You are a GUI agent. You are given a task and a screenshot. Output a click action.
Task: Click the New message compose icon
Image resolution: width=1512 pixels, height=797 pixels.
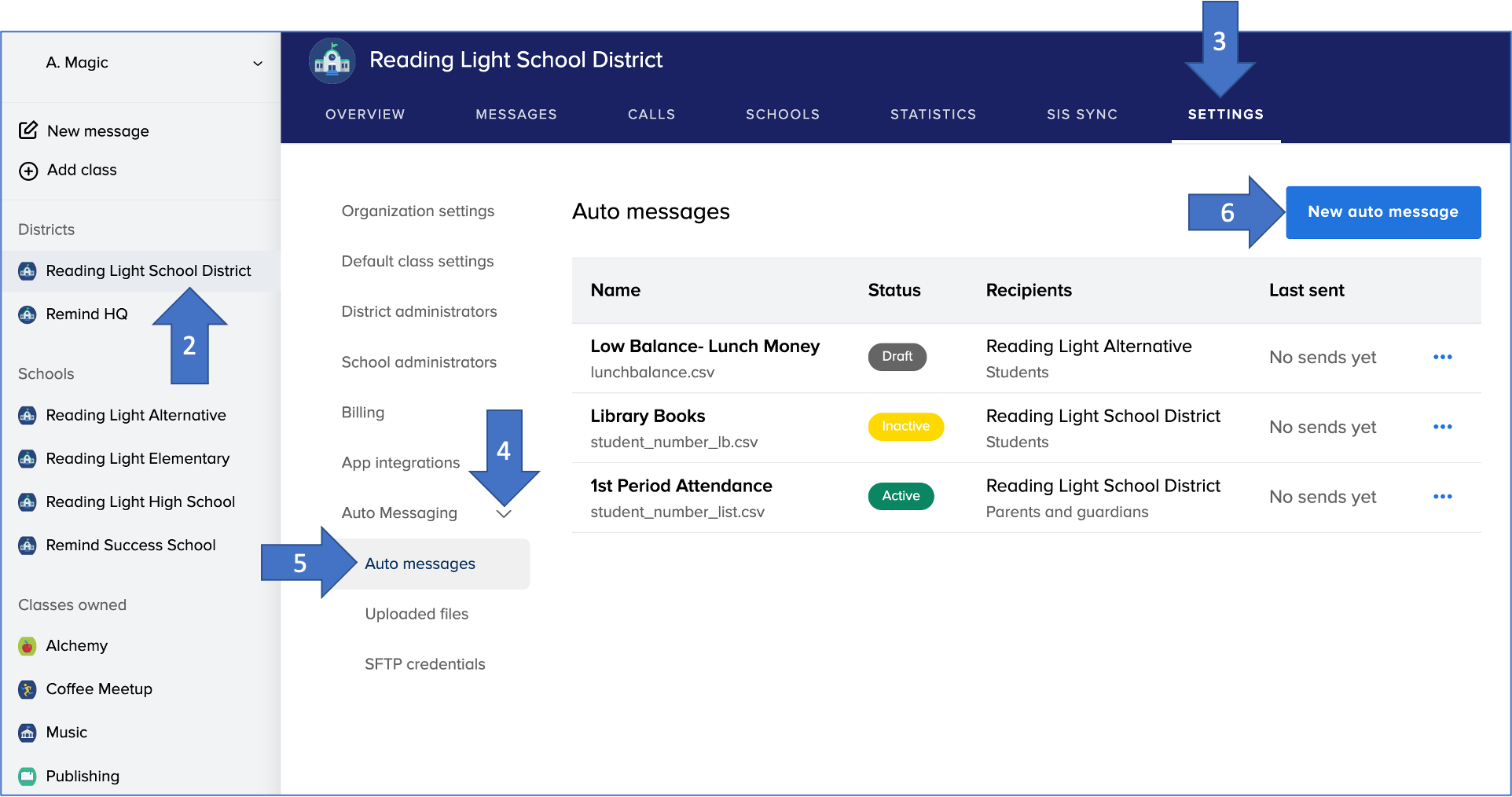pos(28,130)
